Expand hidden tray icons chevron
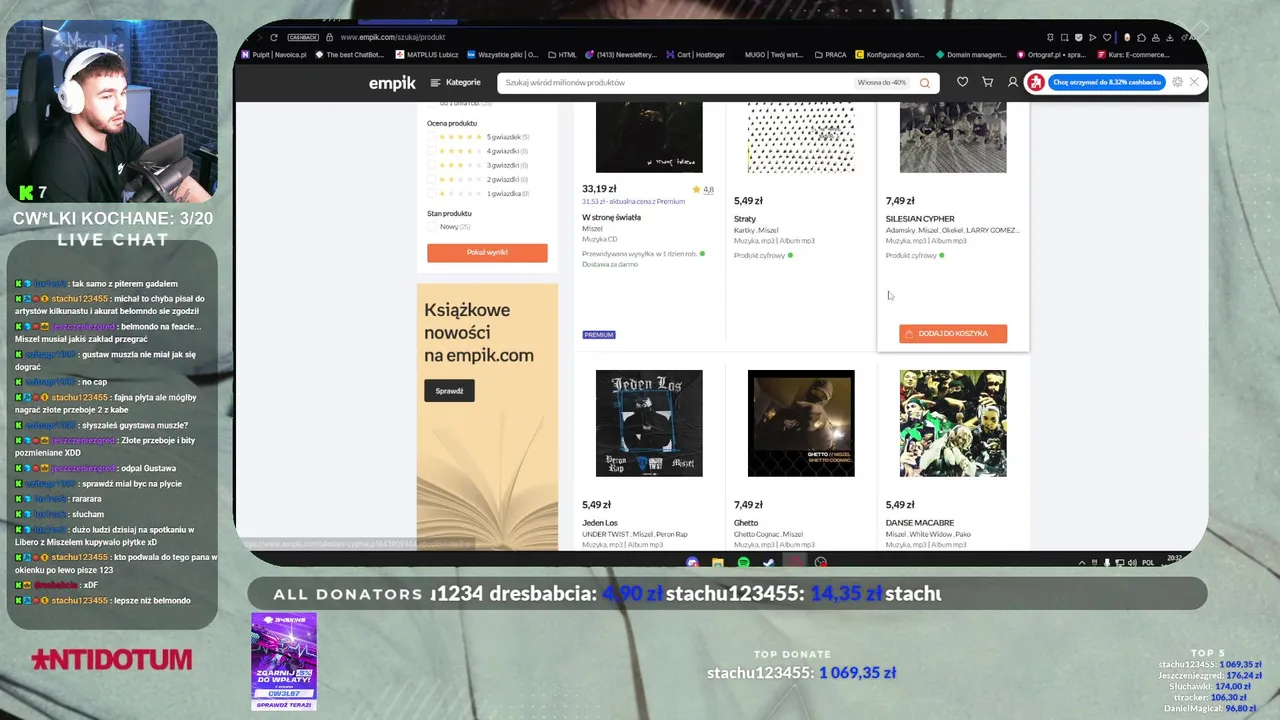 (1082, 562)
